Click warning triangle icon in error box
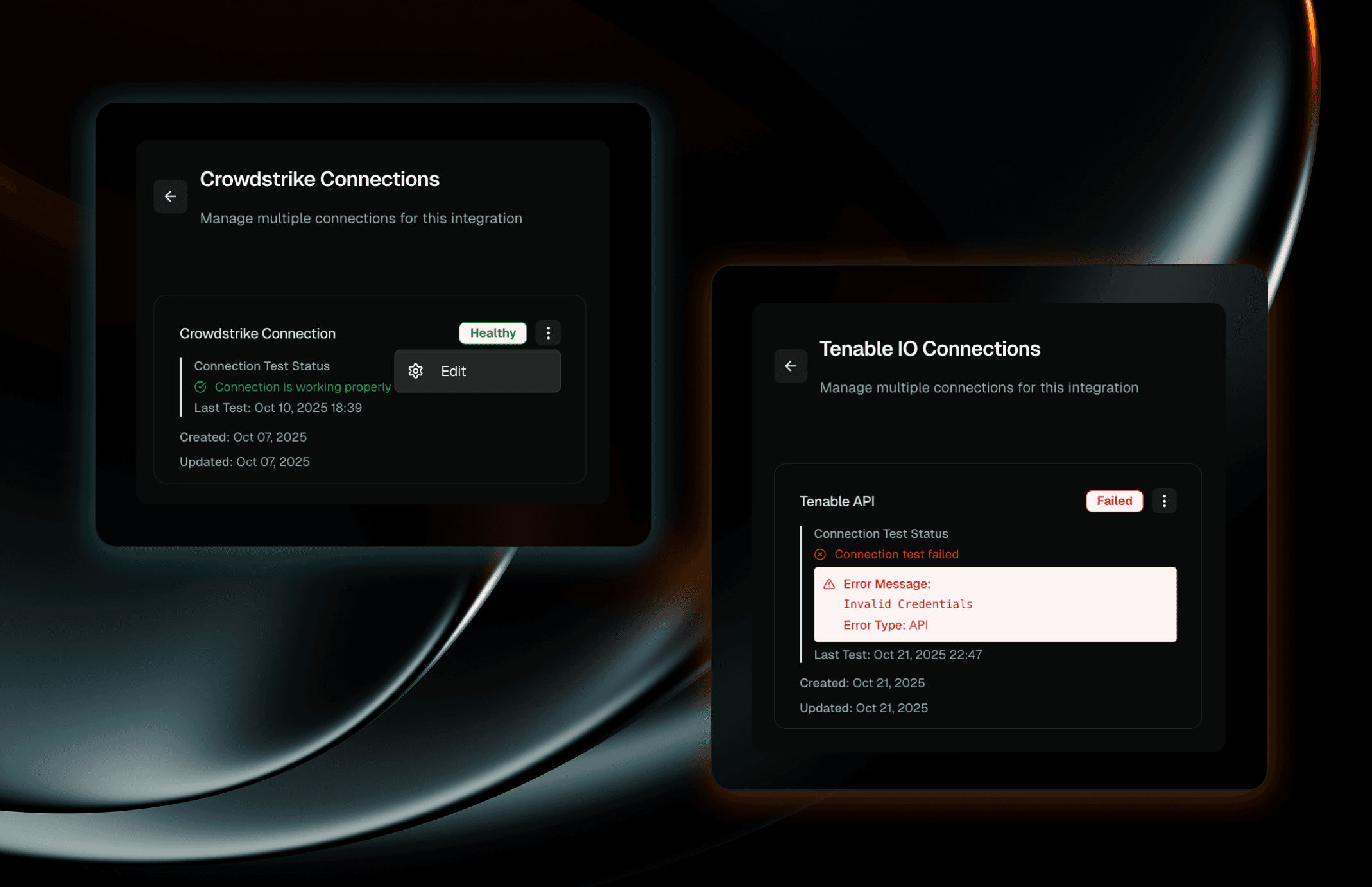Screen dimensions: 1372x887 coord(829,584)
